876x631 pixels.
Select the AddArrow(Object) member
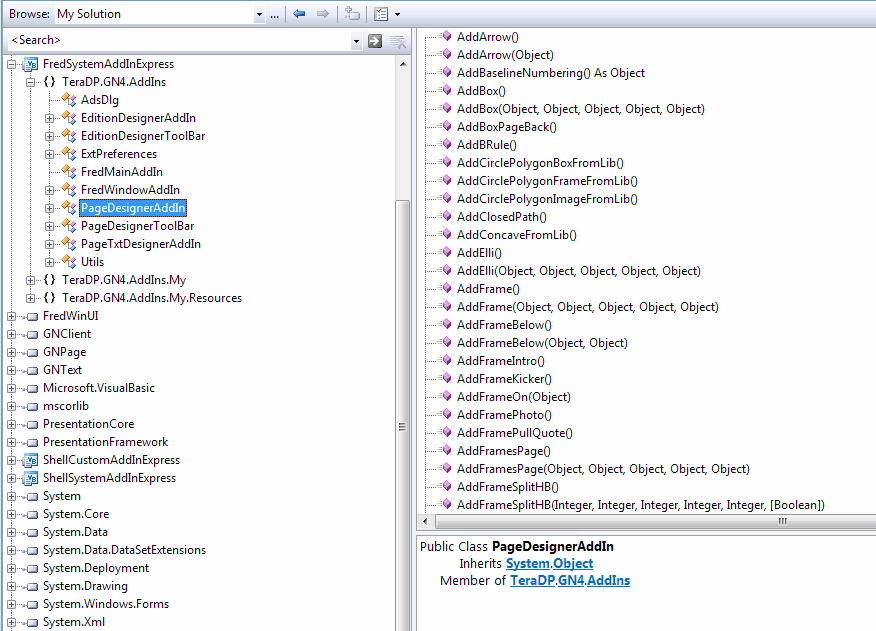506,55
